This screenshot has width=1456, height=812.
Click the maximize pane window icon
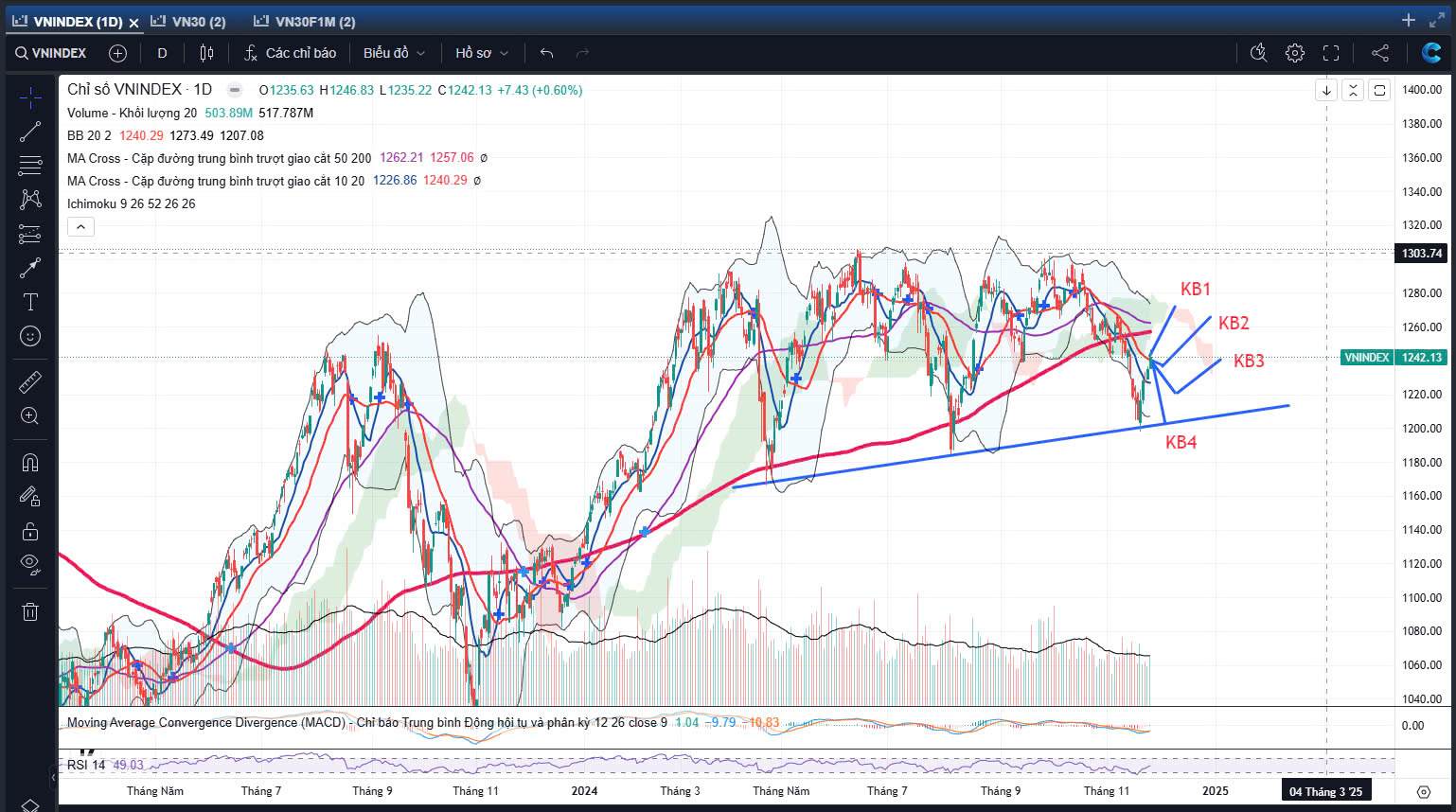(1379, 90)
